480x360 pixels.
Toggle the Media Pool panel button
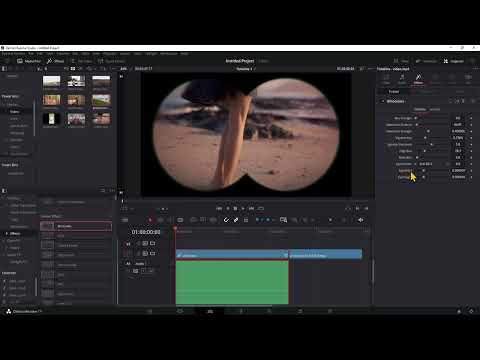tap(29, 61)
